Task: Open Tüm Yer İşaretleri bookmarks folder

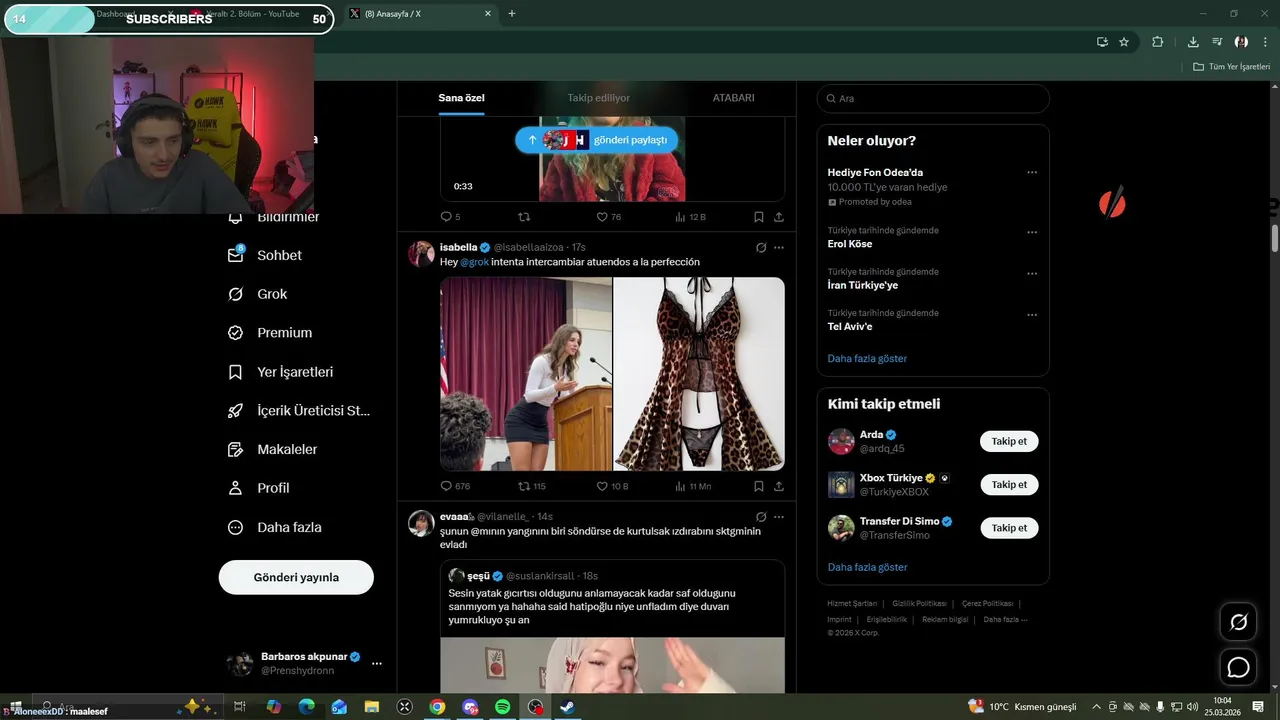Action: [x=1231, y=67]
